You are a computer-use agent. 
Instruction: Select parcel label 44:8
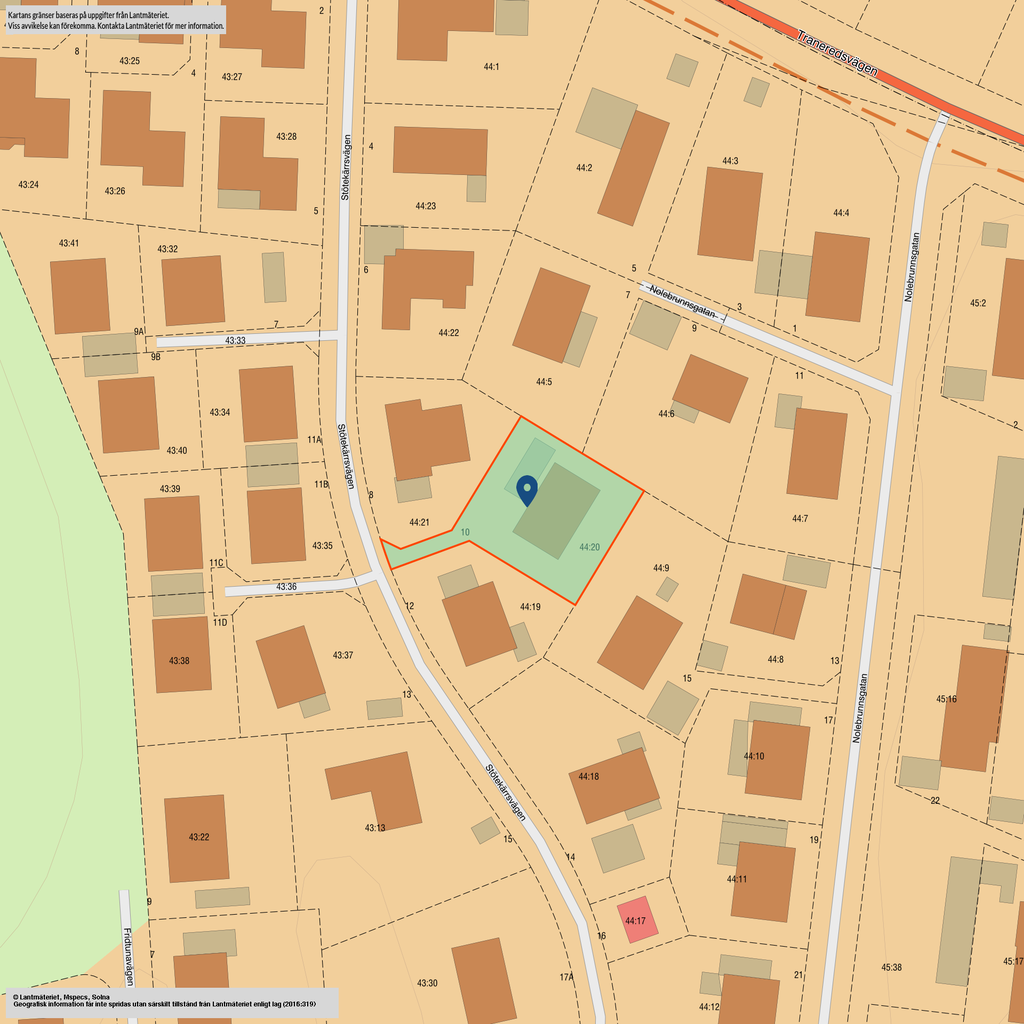pos(775,660)
